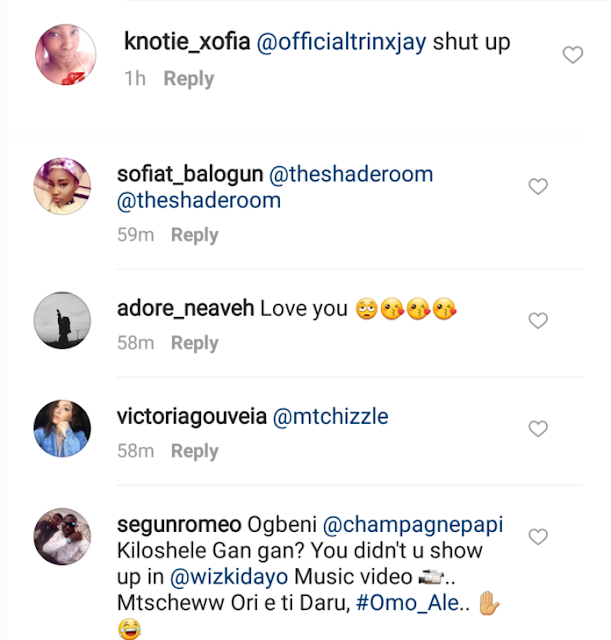The width and height of the screenshot is (611, 640).
Task: Reply to sofiat_balogun's comment
Action: pos(194,235)
